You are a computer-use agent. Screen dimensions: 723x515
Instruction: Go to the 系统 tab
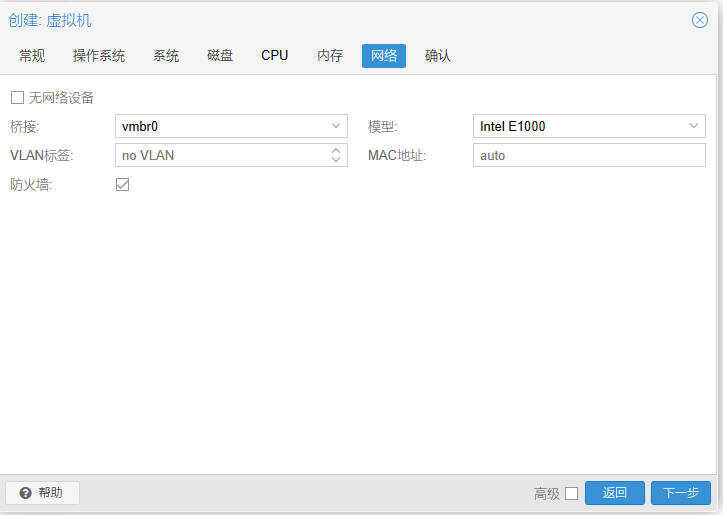point(166,56)
